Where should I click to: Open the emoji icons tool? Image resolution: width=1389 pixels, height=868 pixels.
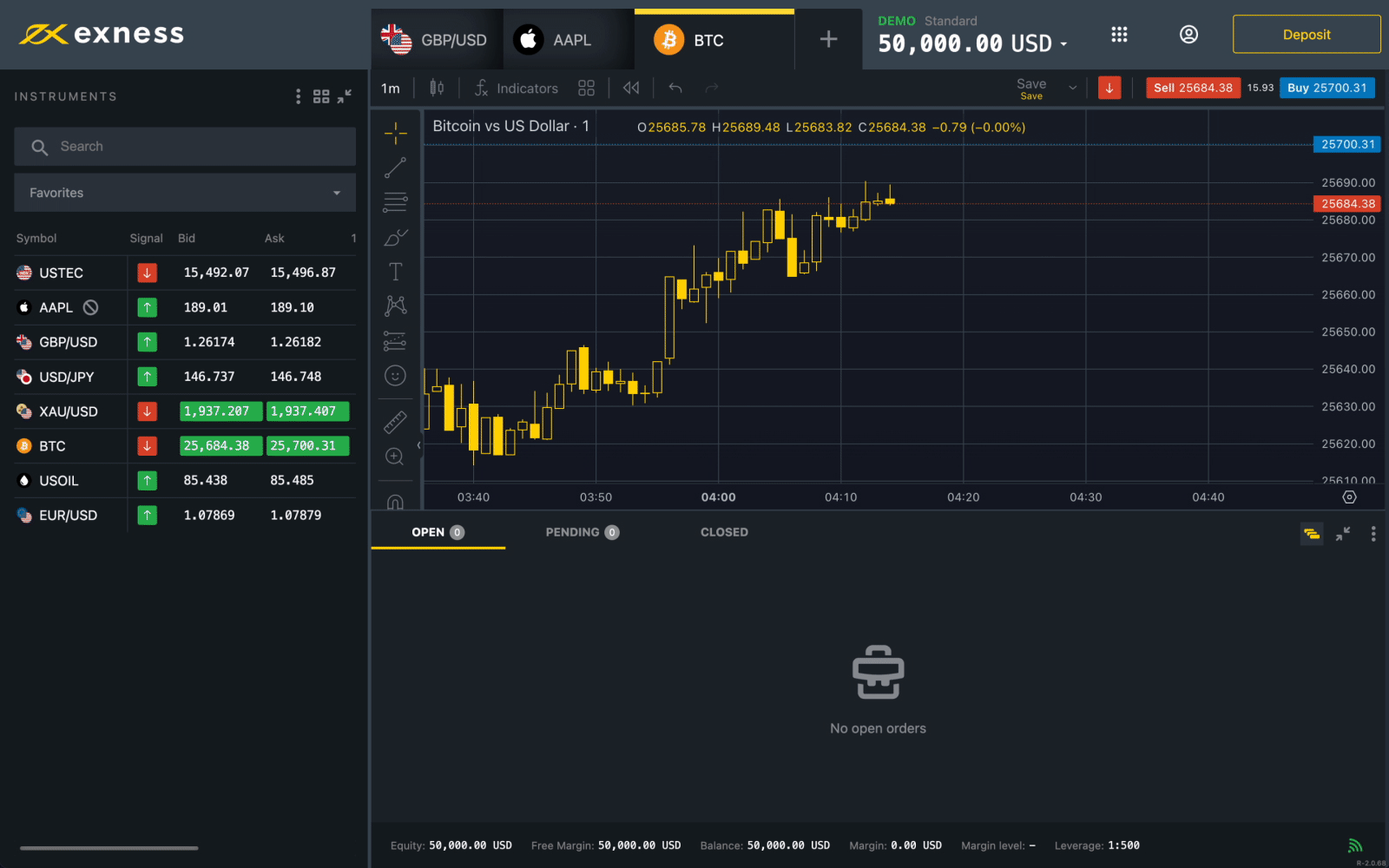(x=395, y=376)
